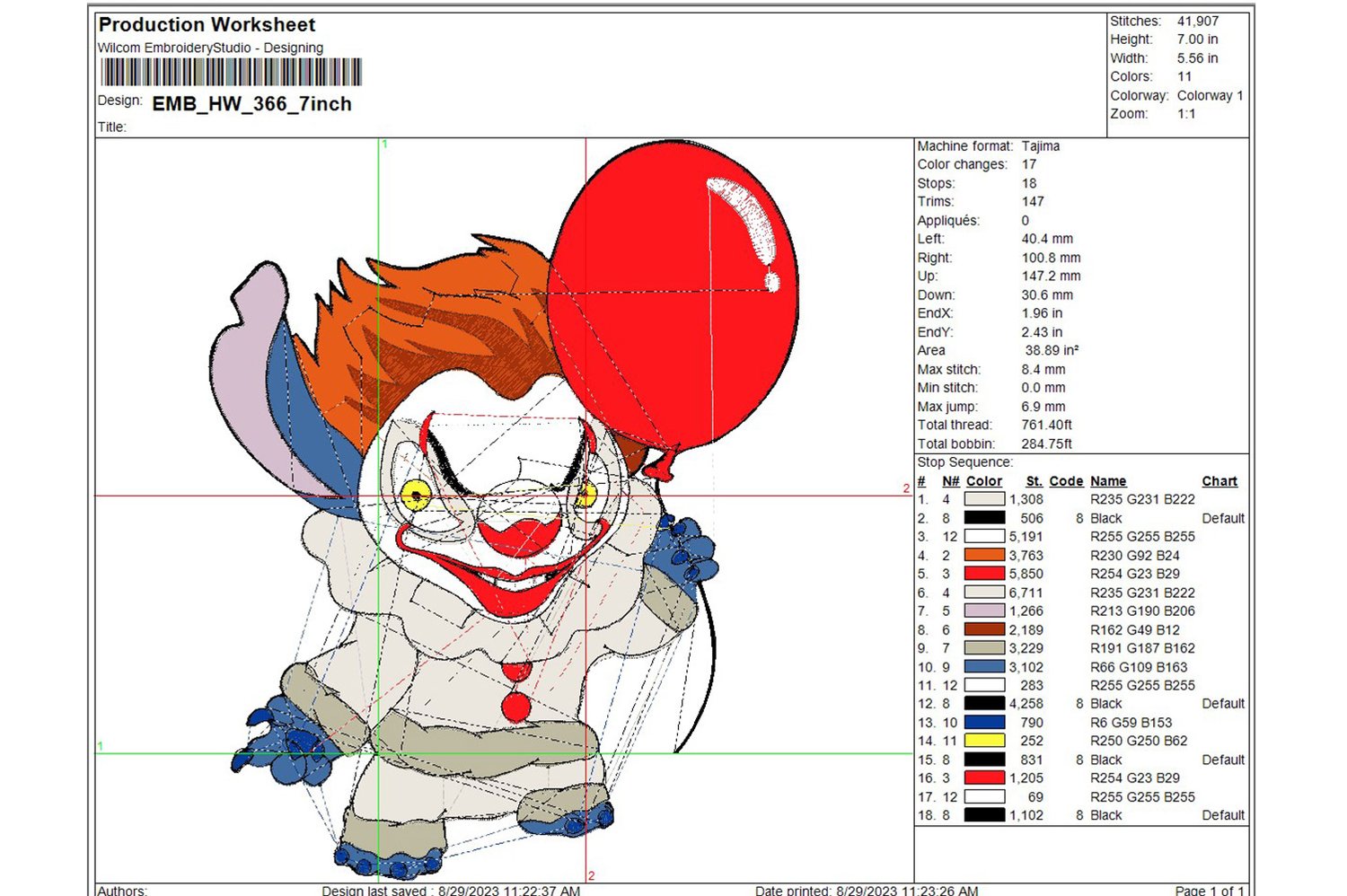The height and width of the screenshot is (896, 1347).
Task: Select the color changes value '17'
Action: 1029,164
